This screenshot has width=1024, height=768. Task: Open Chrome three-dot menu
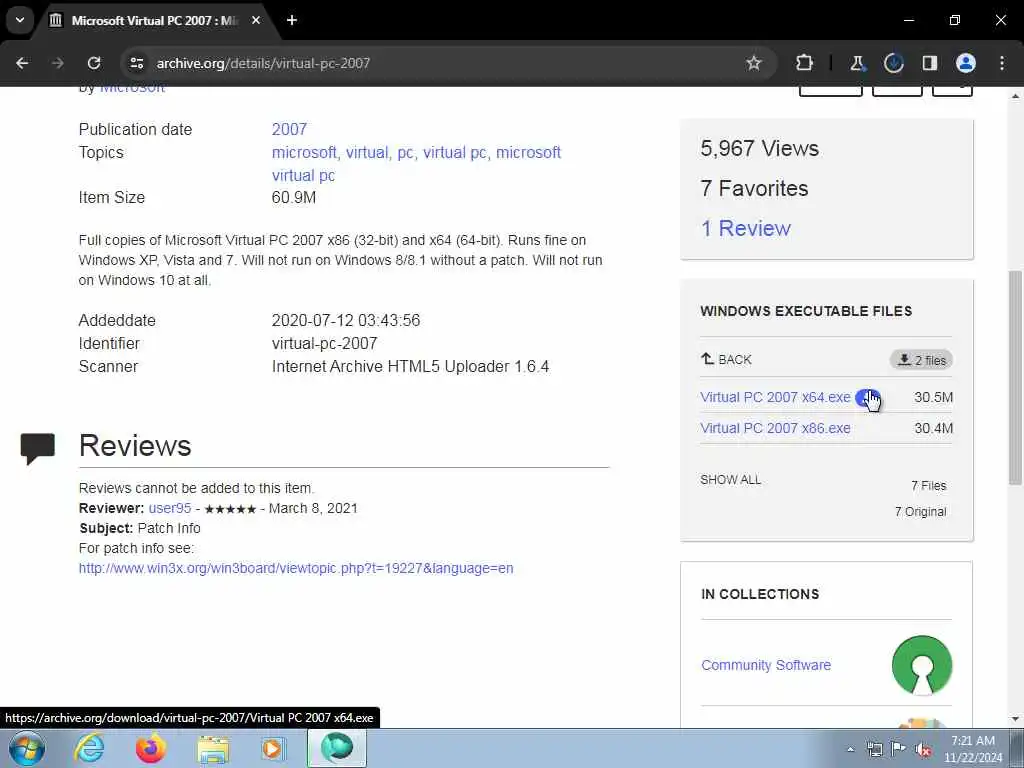point(1002,63)
